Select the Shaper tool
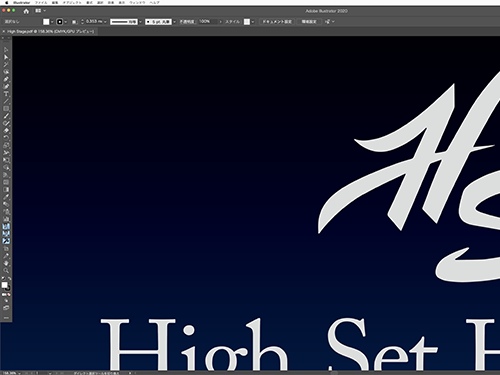500x375 pixels. coord(6,123)
